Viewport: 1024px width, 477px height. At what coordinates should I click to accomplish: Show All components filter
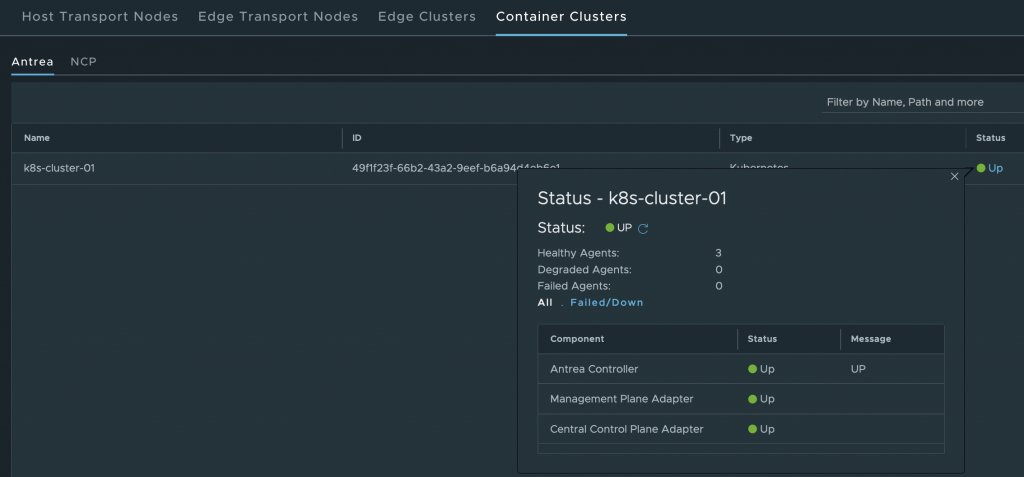[545, 303]
